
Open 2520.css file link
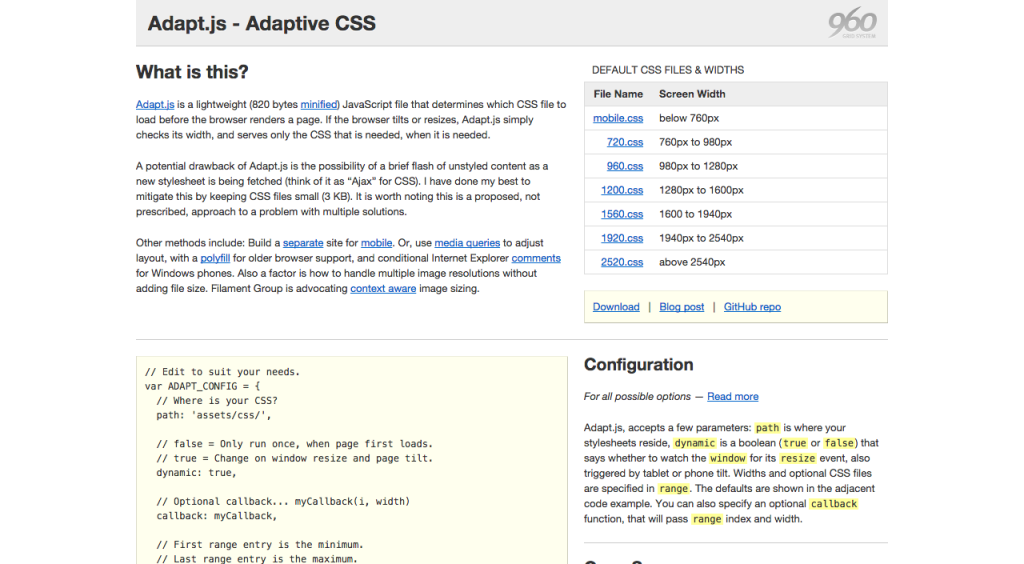click(x=622, y=262)
